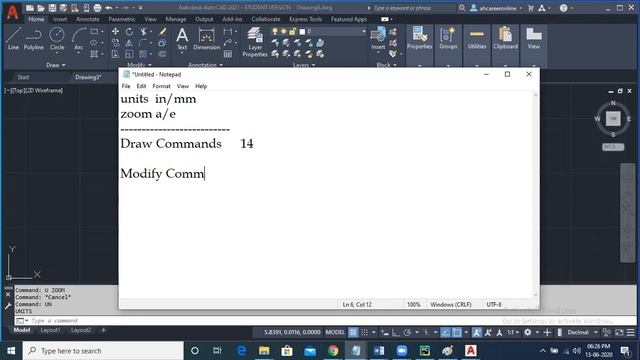Add a new layout with the plus button
Viewport: 640px width, 360px height.
tap(103, 330)
